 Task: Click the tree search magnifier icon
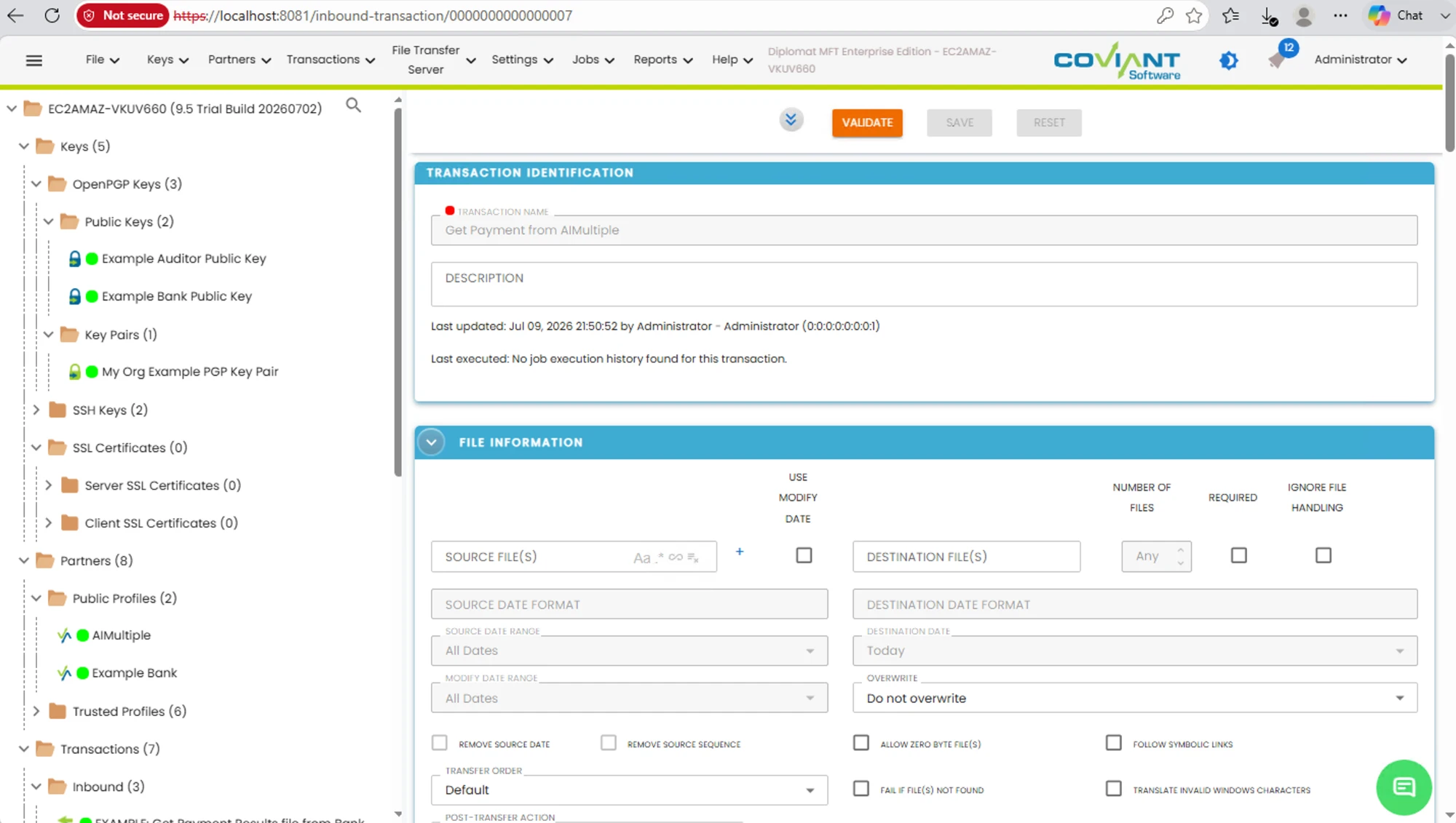[x=353, y=106]
